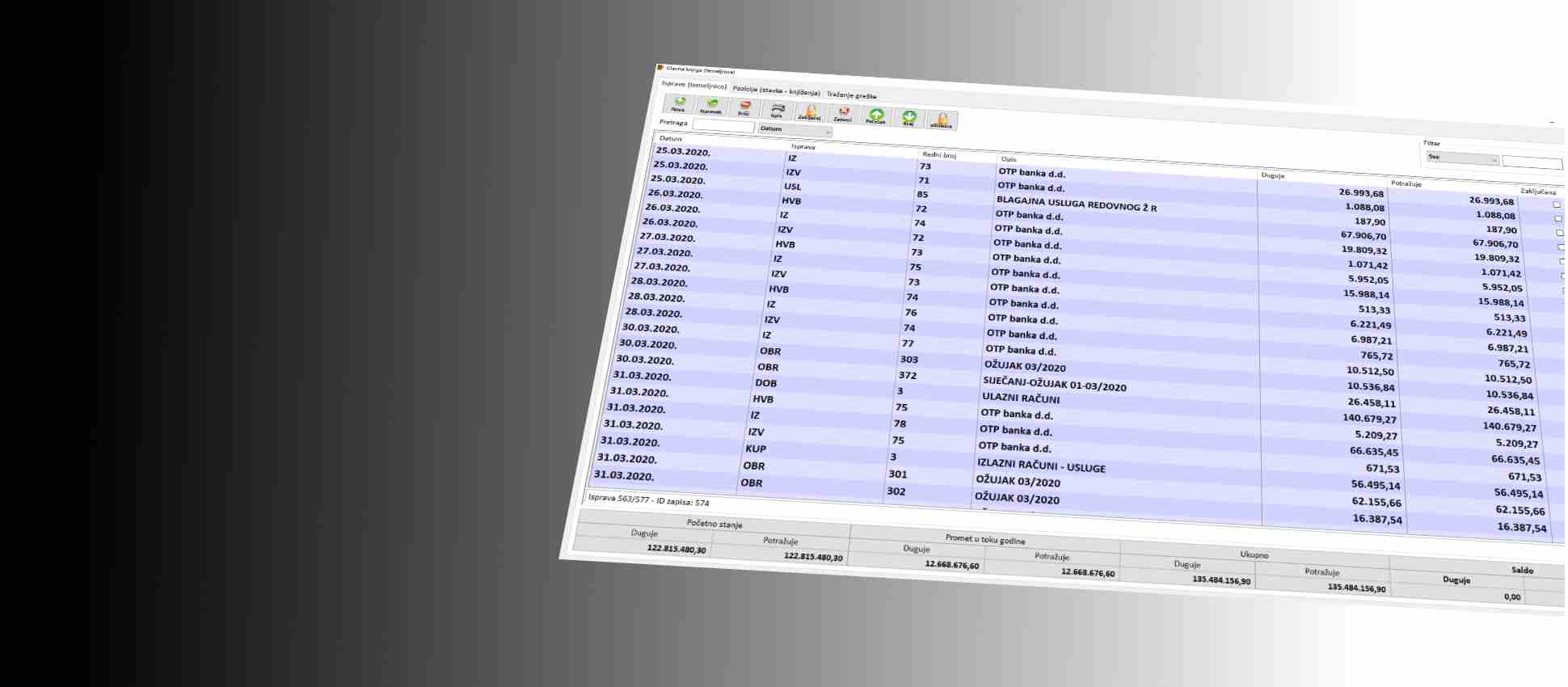The height and width of the screenshot is (687, 1568).
Task: Click the Ispis printer icon
Action: (x=777, y=110)
